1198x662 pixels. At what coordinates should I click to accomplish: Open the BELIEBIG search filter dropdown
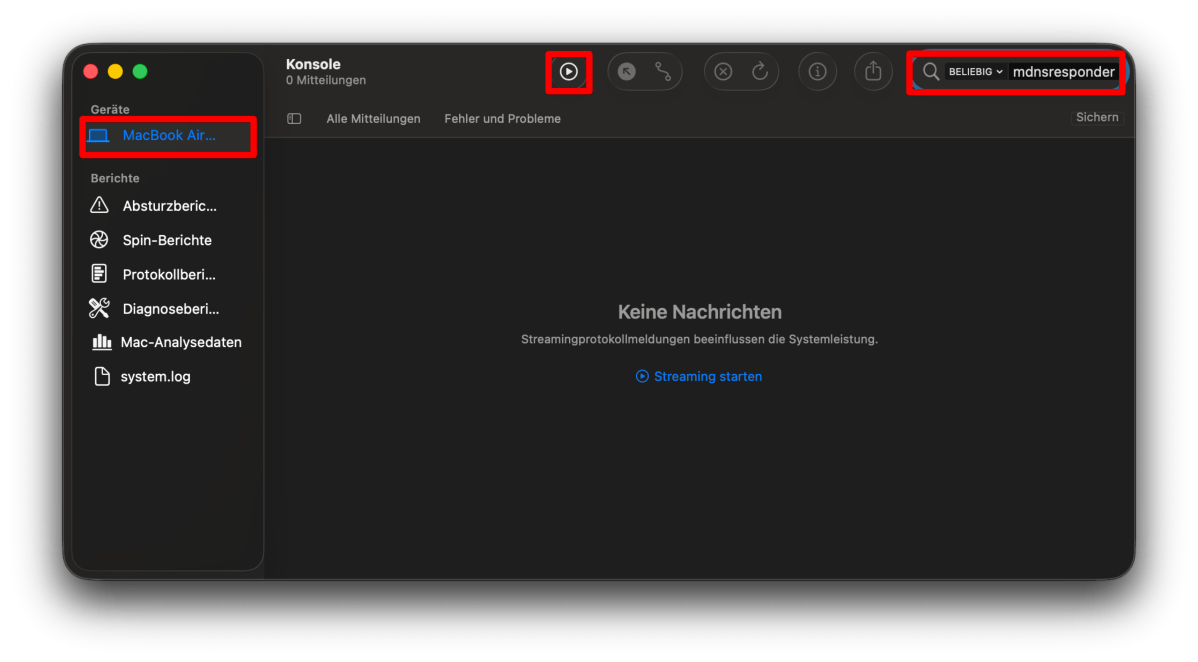click(975, 72)
